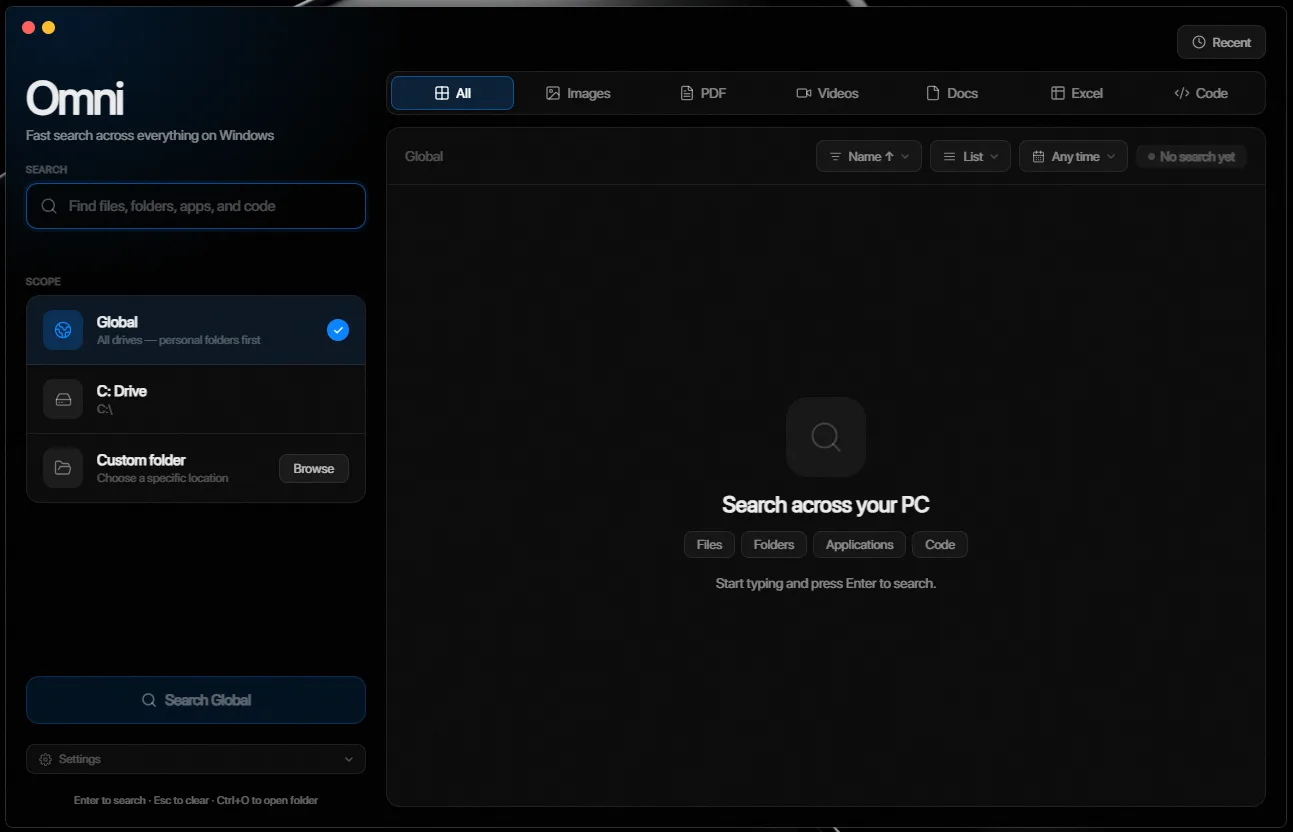The width and height of the screenshot is (1293, 832).
Task: Open the List view dropdown
Action: pos(971,156)
